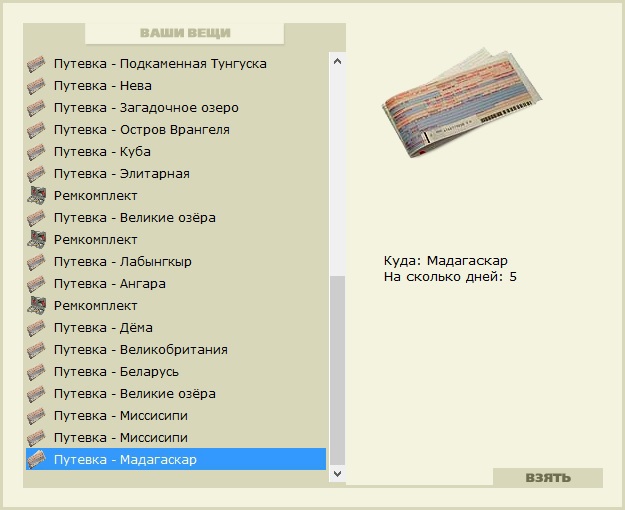Select 'Путевка - Великие озёра' between the Ремкомплект rows
The width and height of the screenshot is (625, 510).
(x=176, y=218)
